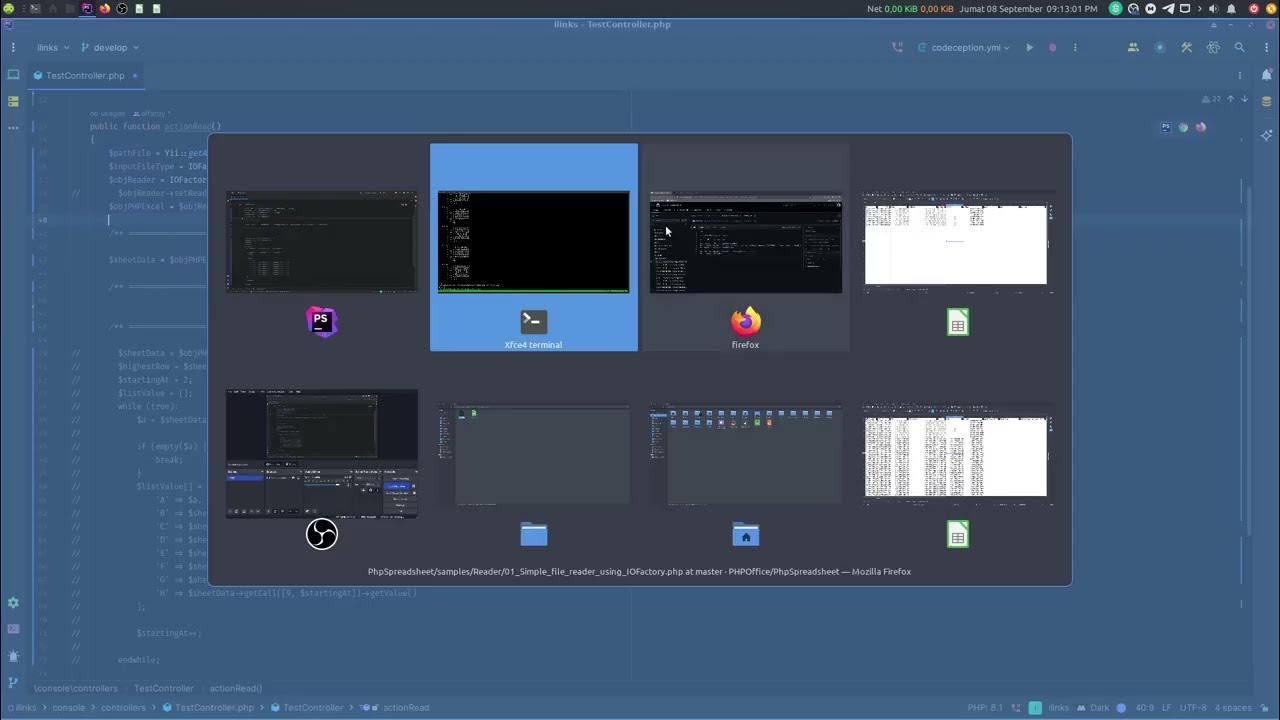The height and width of the screenshot is (720, 1280).
Task: Select the TestController.php editor tab
Action: pyautogui.click(x=84, y=75)
